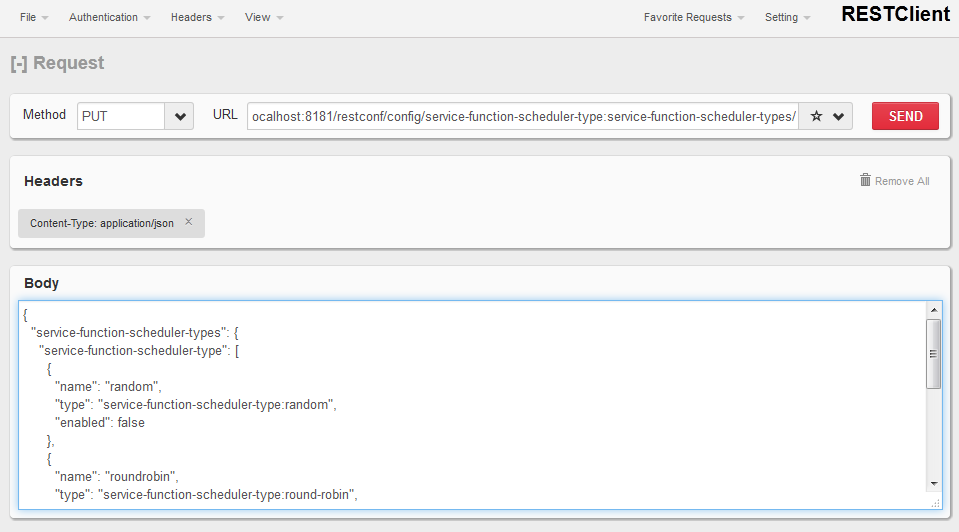Screen dimensions: 959x532
Task: Open the Authentication menu
Action: [109, 17]
